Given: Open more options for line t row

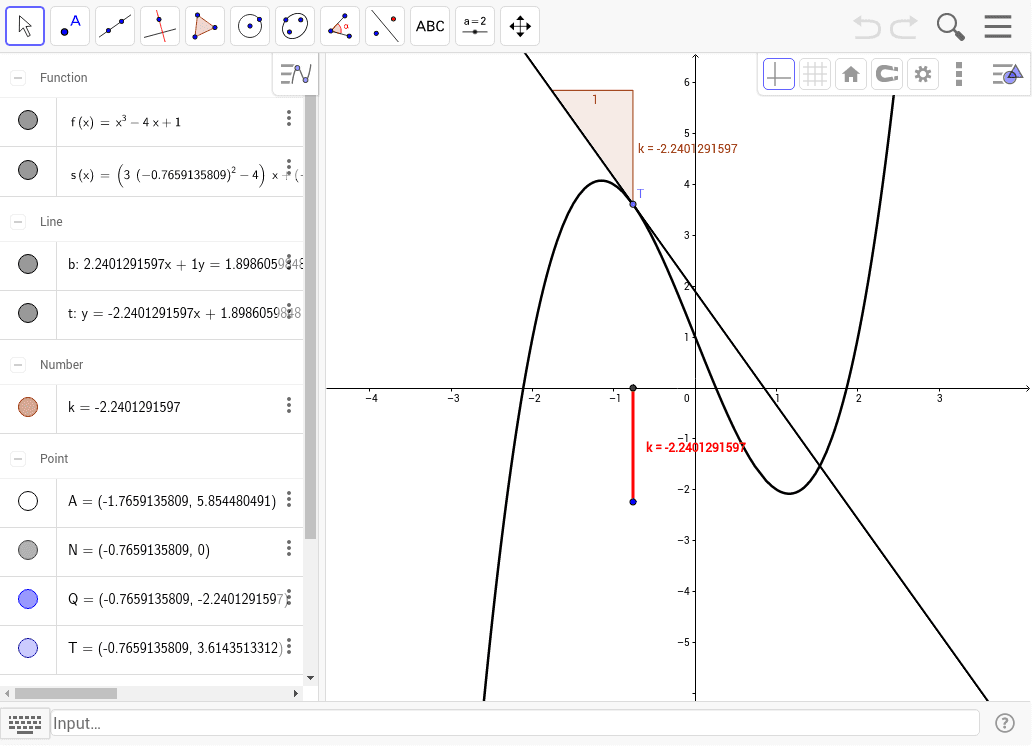Looking at the screenshot, I should coord(289,311).
